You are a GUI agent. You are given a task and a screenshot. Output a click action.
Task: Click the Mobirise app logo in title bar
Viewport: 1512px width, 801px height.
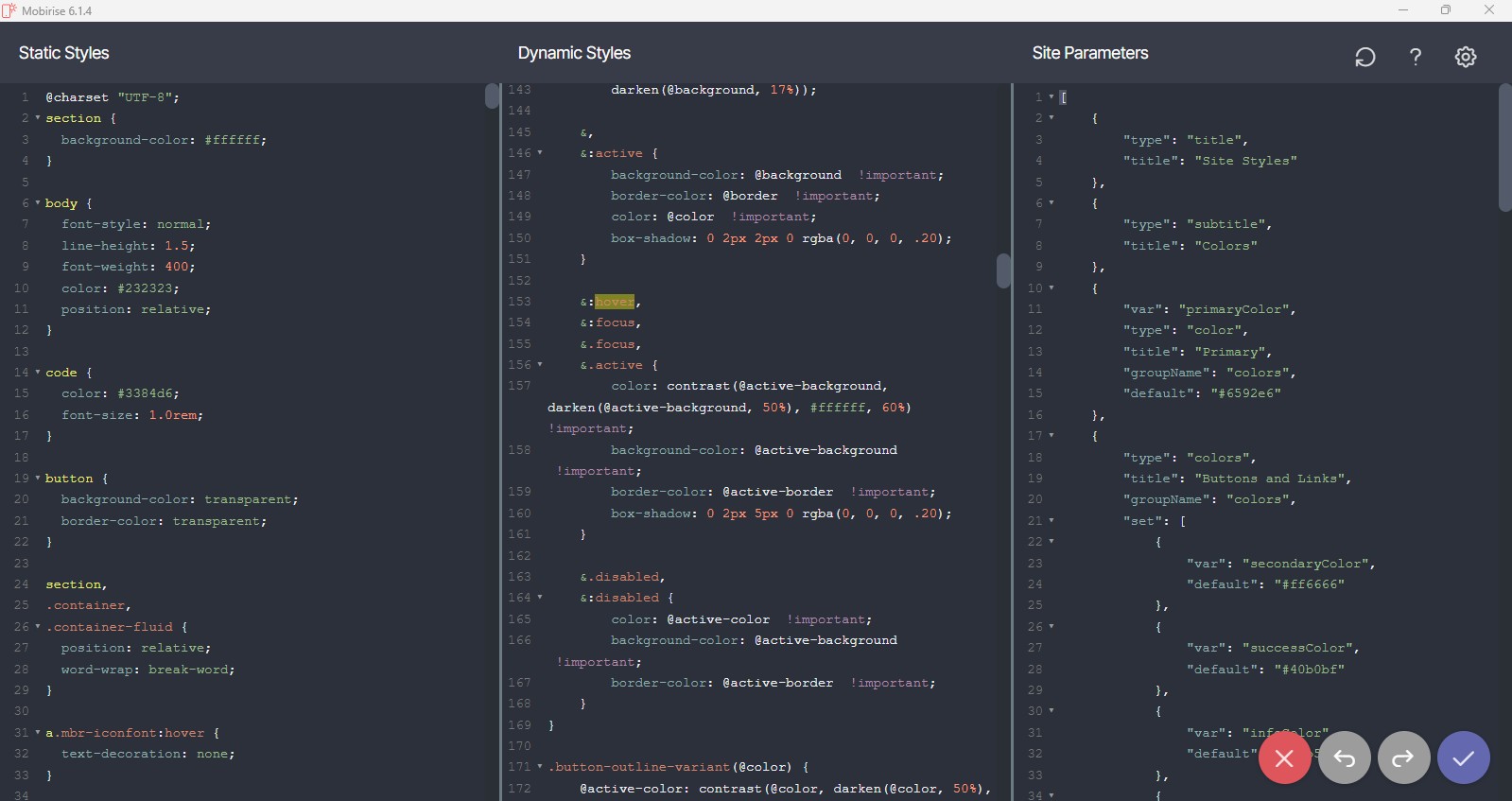[9, 10]
